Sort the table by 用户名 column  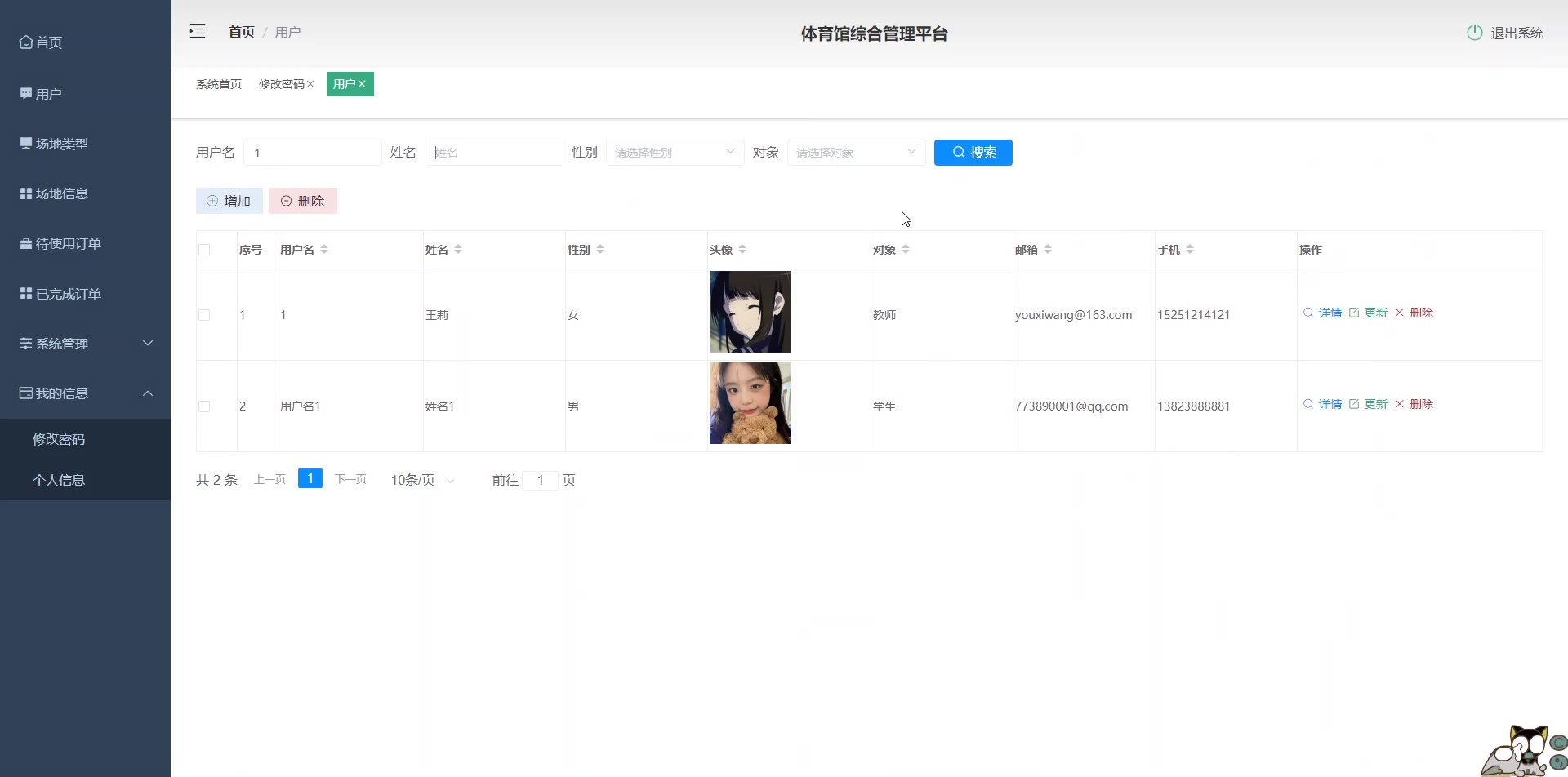tap(324, 250)
